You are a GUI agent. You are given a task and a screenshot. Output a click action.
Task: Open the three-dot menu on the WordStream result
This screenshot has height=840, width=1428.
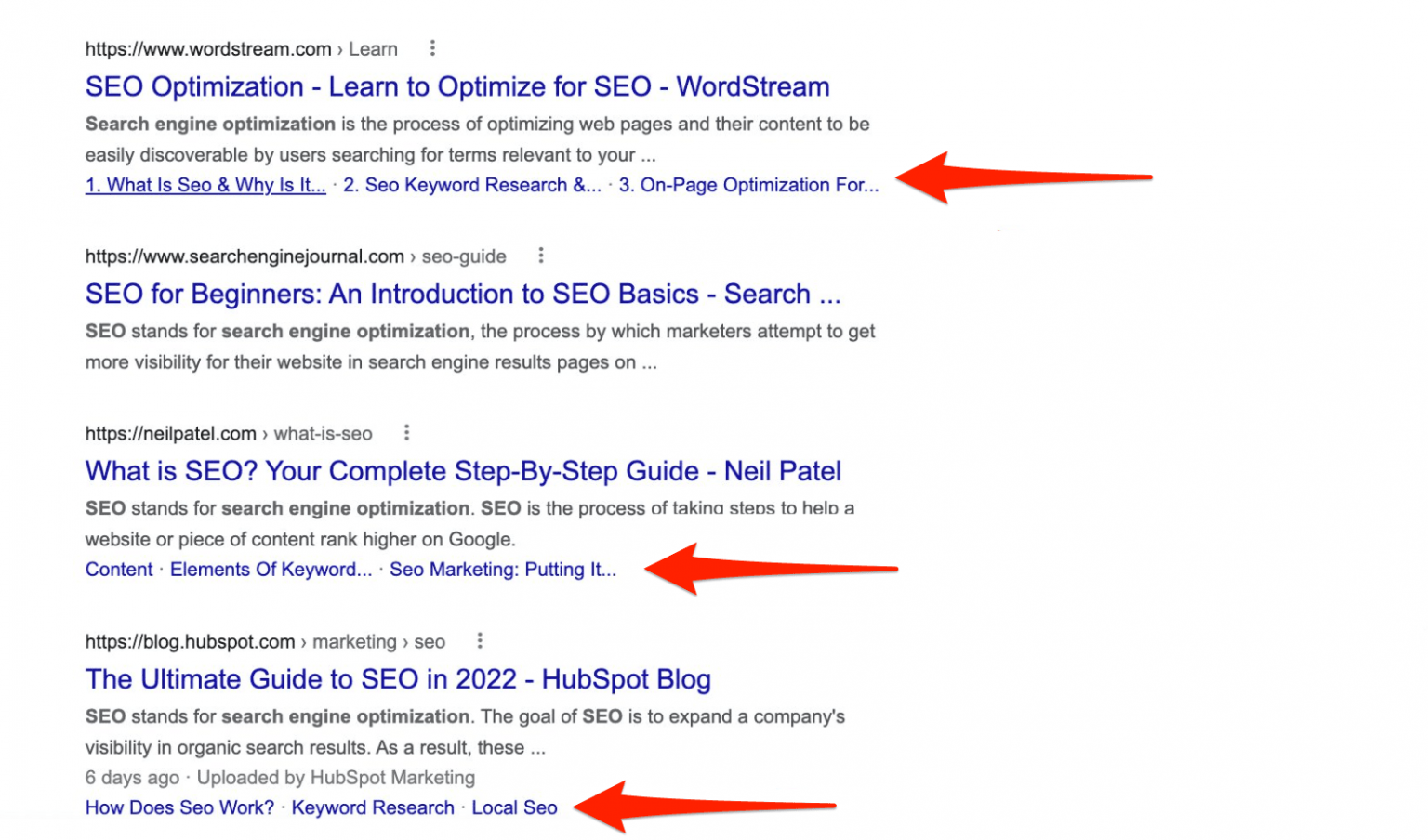pyautogui.click(x=432, y=47)
